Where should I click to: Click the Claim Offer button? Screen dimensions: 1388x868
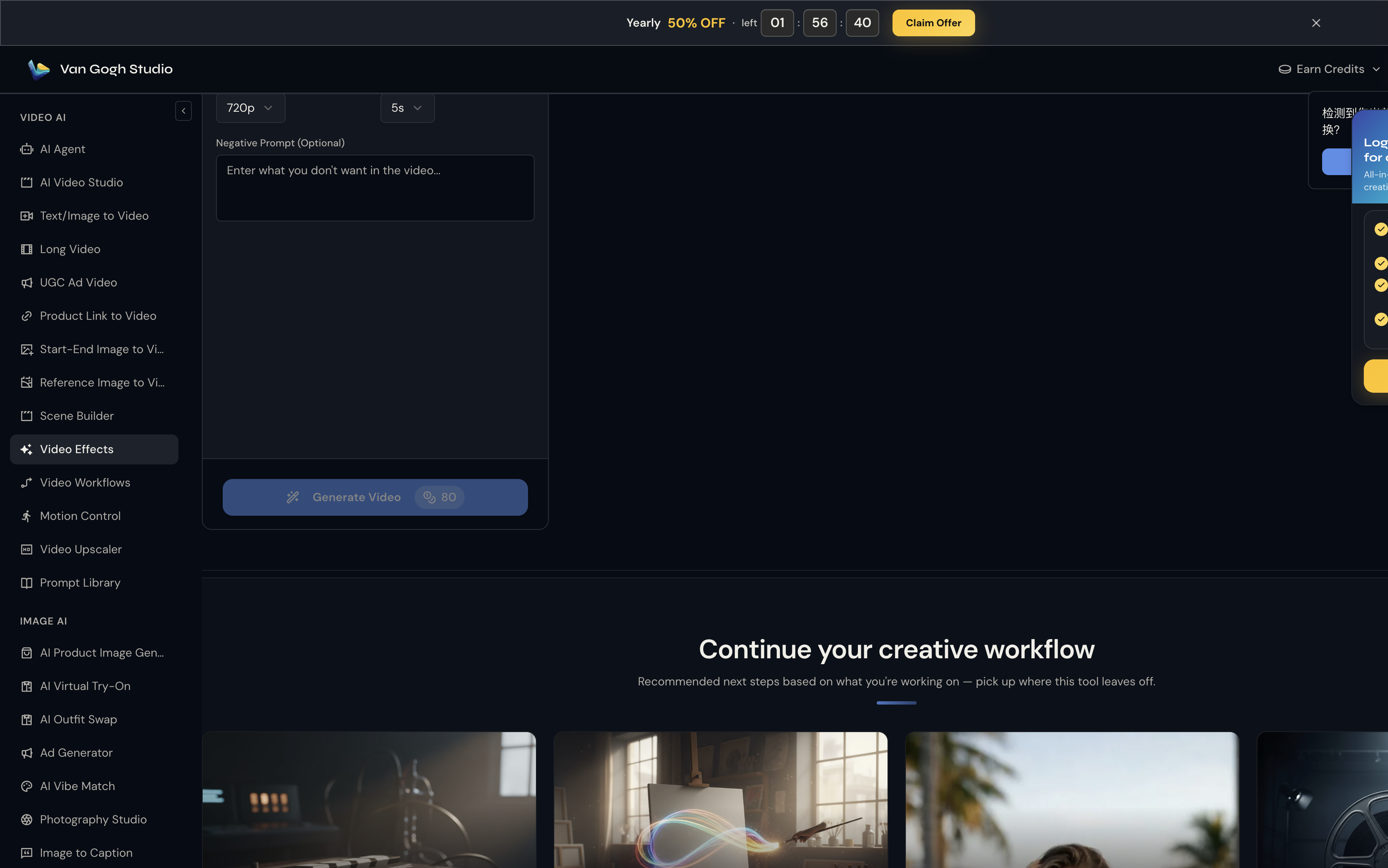pos(933,23)
